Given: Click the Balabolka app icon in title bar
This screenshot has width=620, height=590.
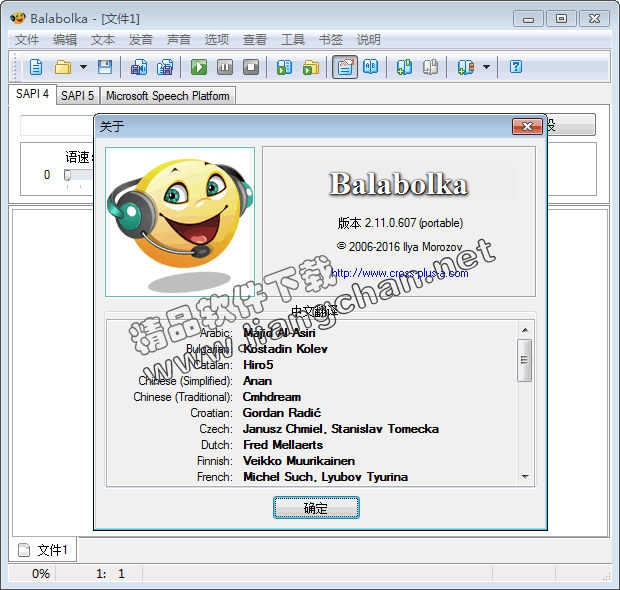Looking at the screenshot, I should (17, 18).
